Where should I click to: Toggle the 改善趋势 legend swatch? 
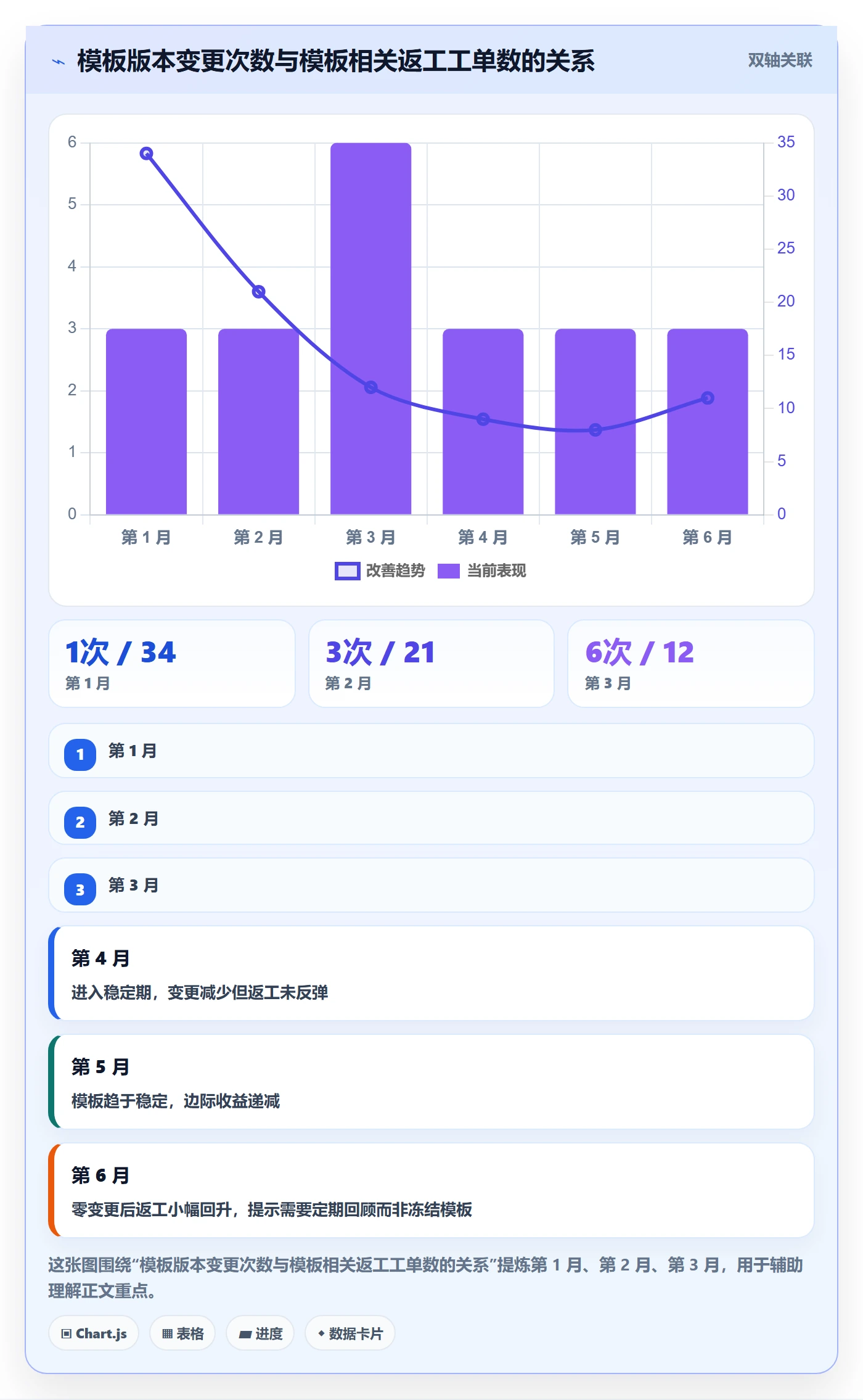tap(347, 571)
